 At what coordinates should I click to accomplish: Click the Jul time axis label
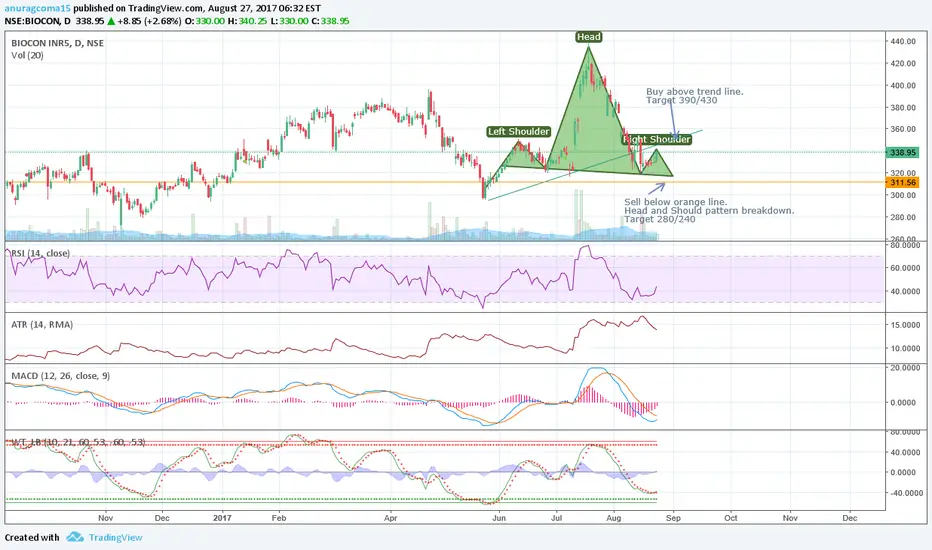coord(556,518)
